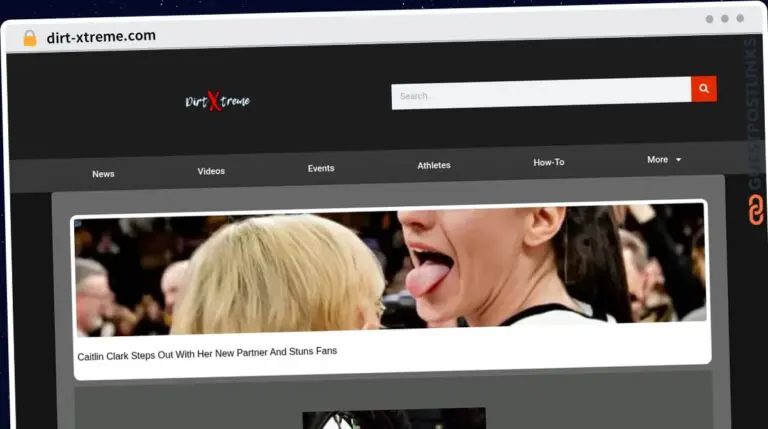Viewport: 768px width, 429px height.
Task: Open the Athletes page
Action: tap(434, 166)
